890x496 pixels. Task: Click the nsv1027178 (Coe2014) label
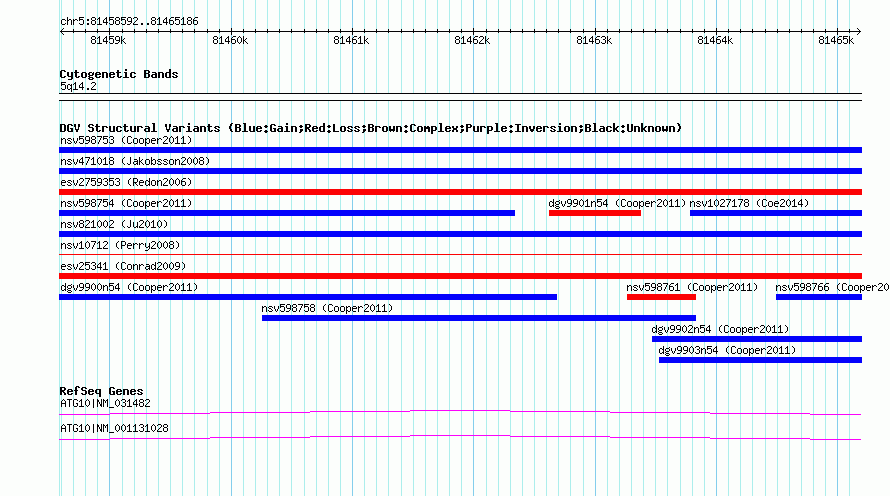[x=749, y=203]
